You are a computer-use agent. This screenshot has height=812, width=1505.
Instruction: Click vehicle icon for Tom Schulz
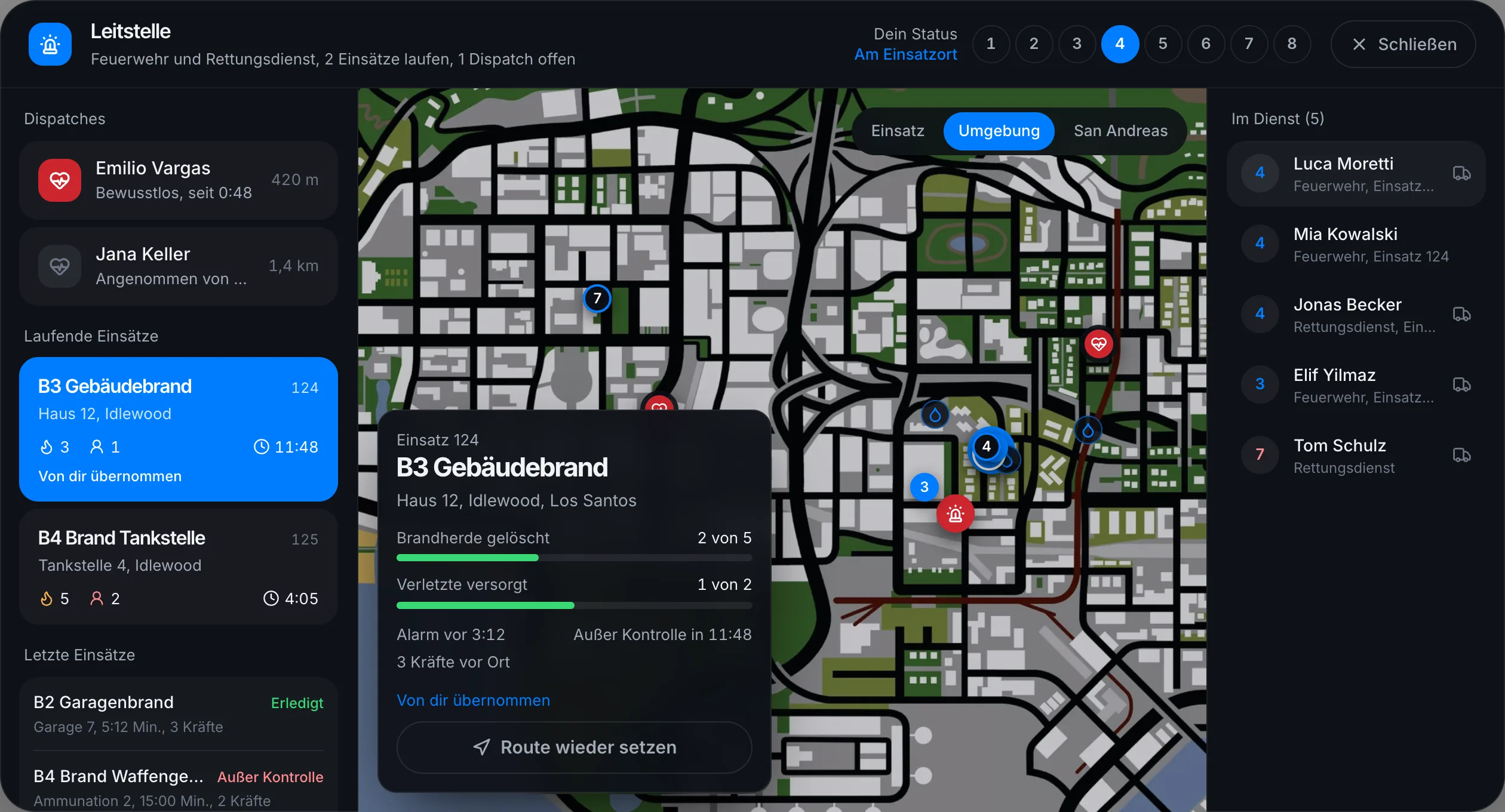[1461, 456]
